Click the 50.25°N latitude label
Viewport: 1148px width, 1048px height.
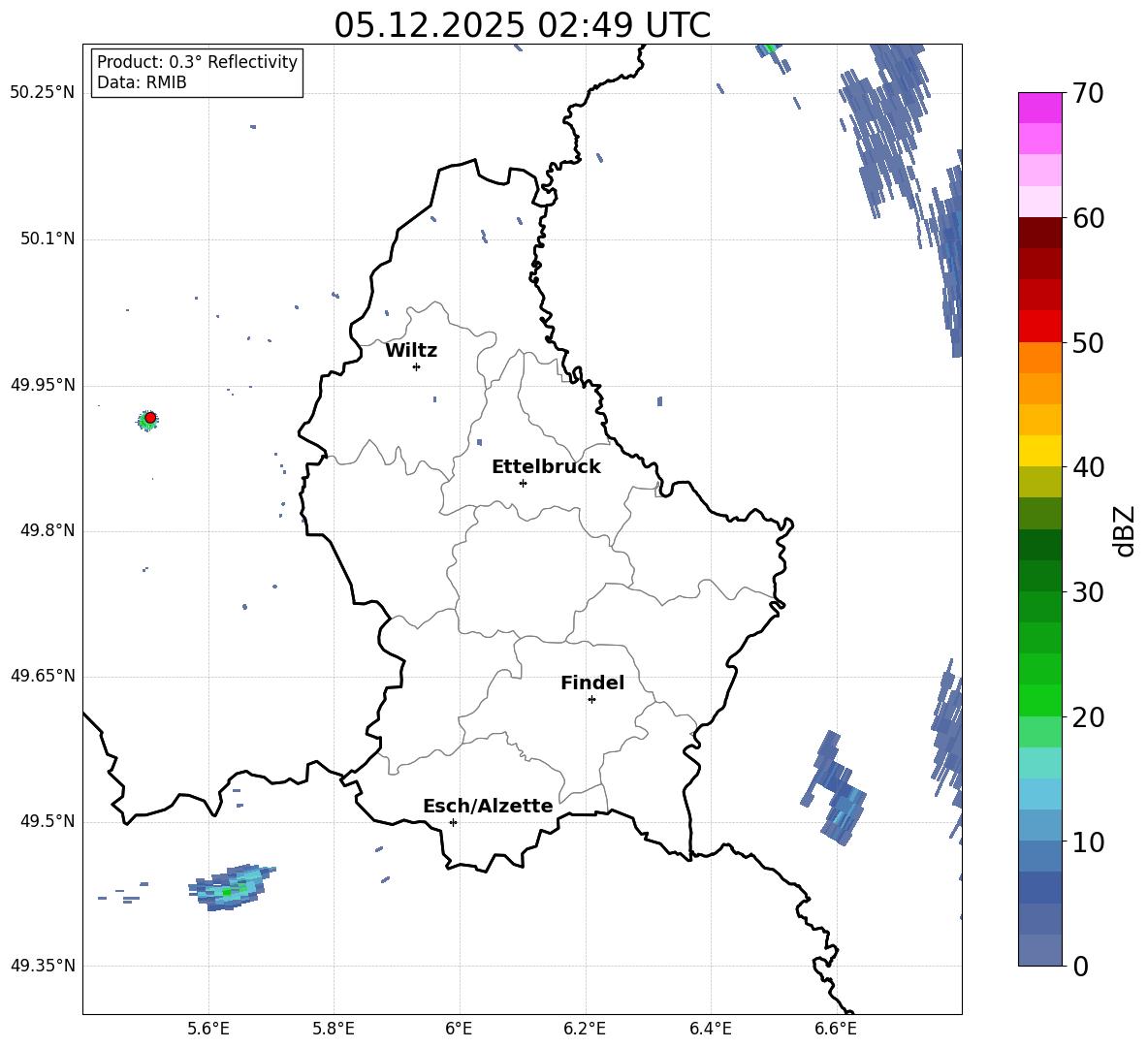point(43,93)
